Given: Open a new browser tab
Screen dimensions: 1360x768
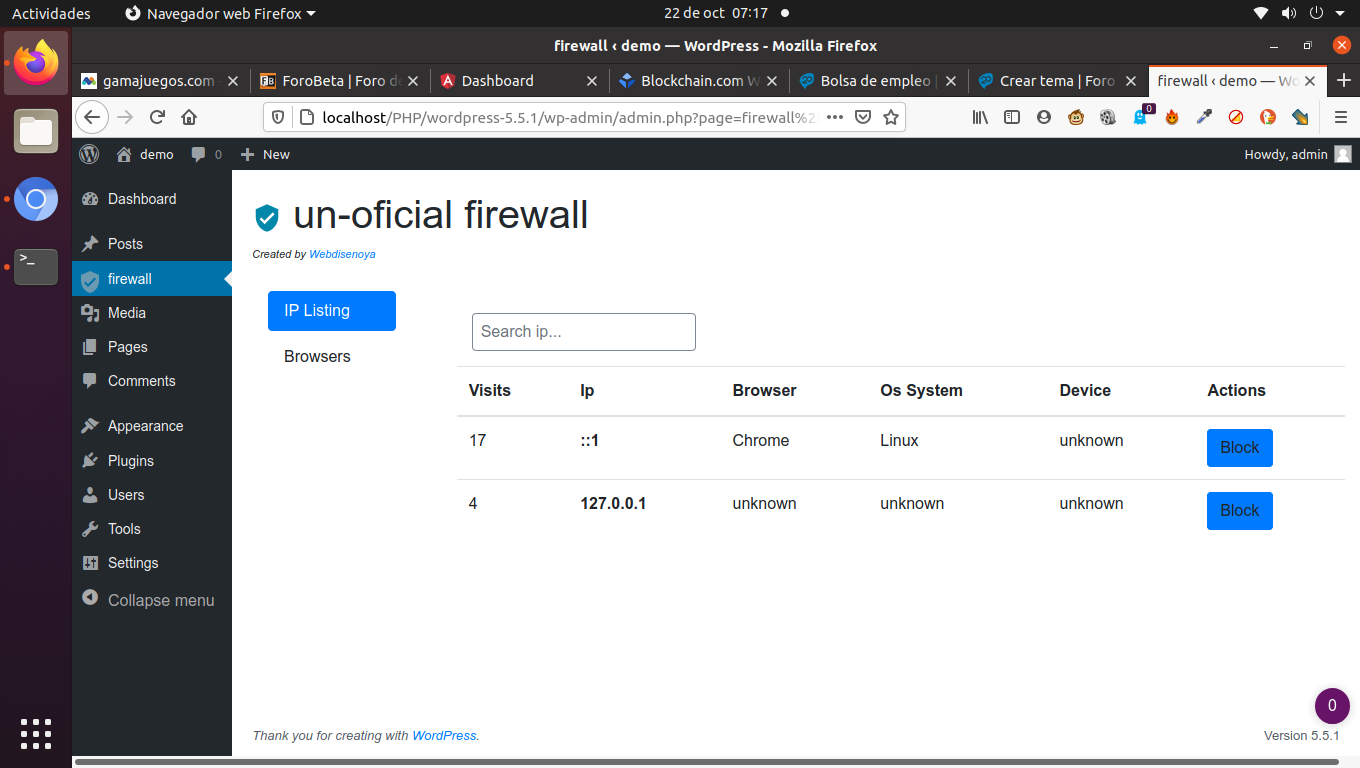Looking at the screenshot, I should [1343, 81].
